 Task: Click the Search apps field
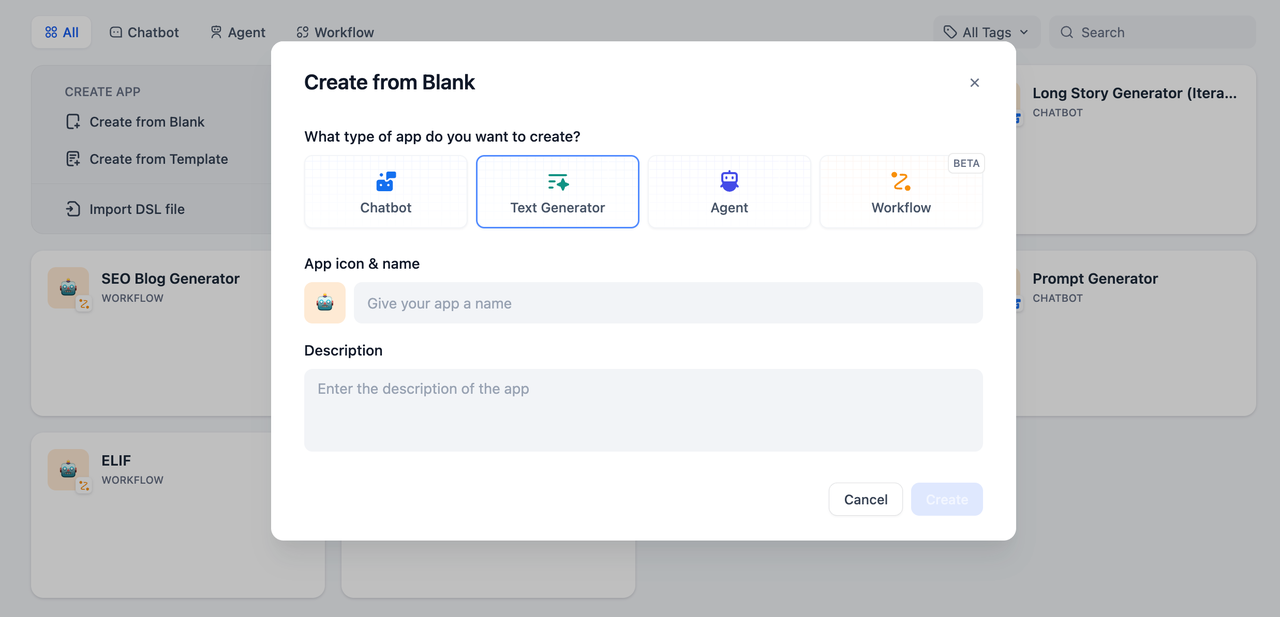click(1160, 32)
